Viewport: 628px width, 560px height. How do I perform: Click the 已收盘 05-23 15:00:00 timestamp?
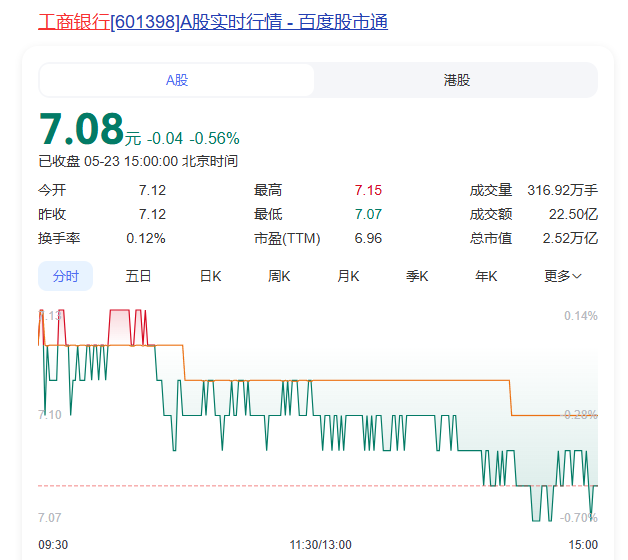pyautogui.click(x=138, y=161)
